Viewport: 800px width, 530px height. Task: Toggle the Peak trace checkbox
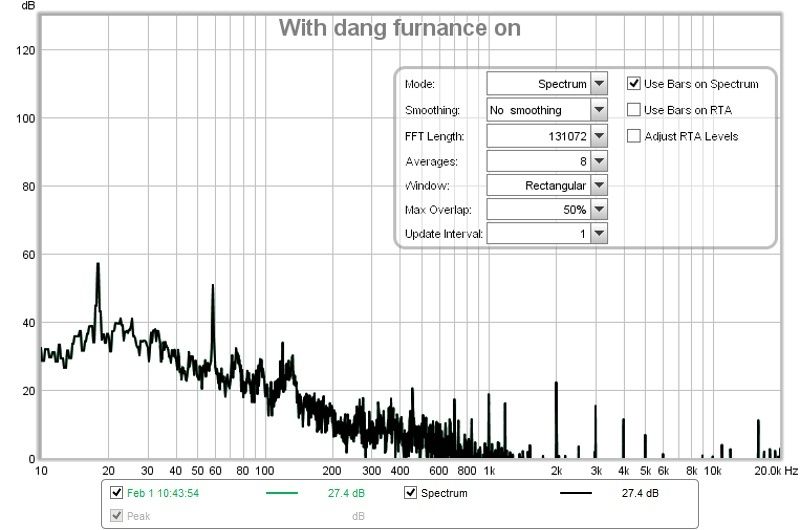pos(116,516)
